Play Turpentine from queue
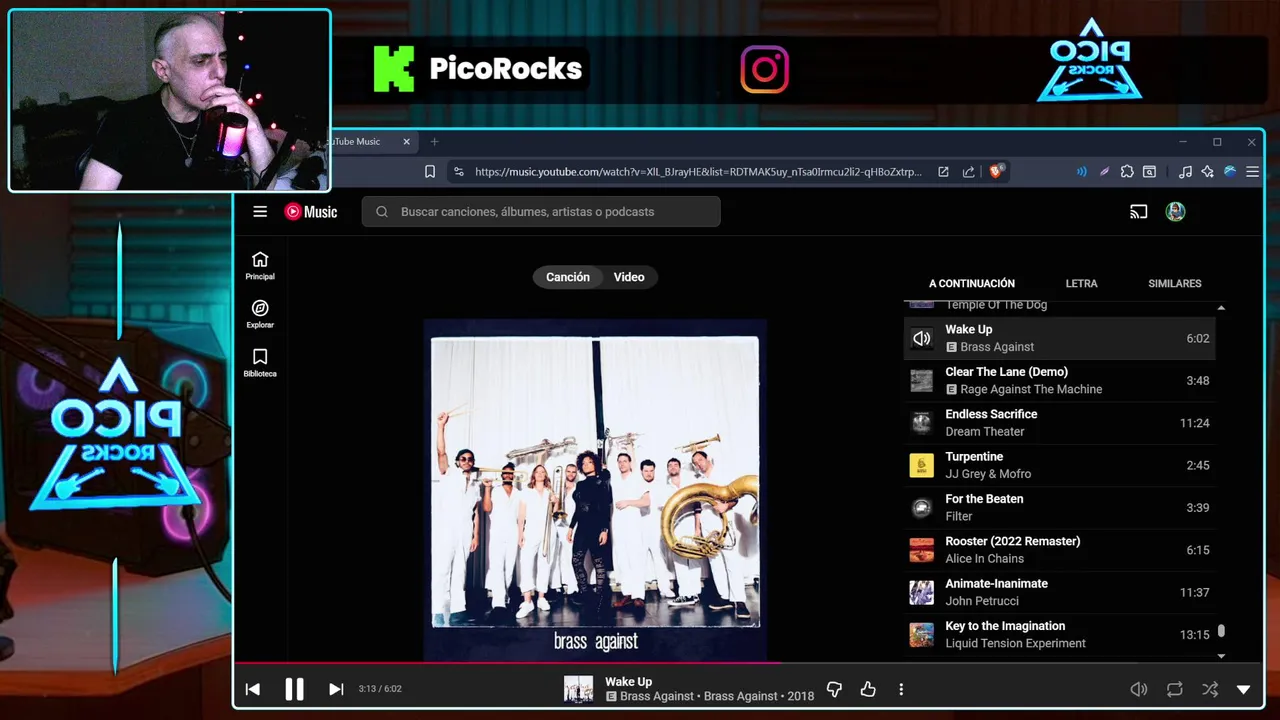The width and height of the screenshot is (1280, 720). (x=1059, y=465)
